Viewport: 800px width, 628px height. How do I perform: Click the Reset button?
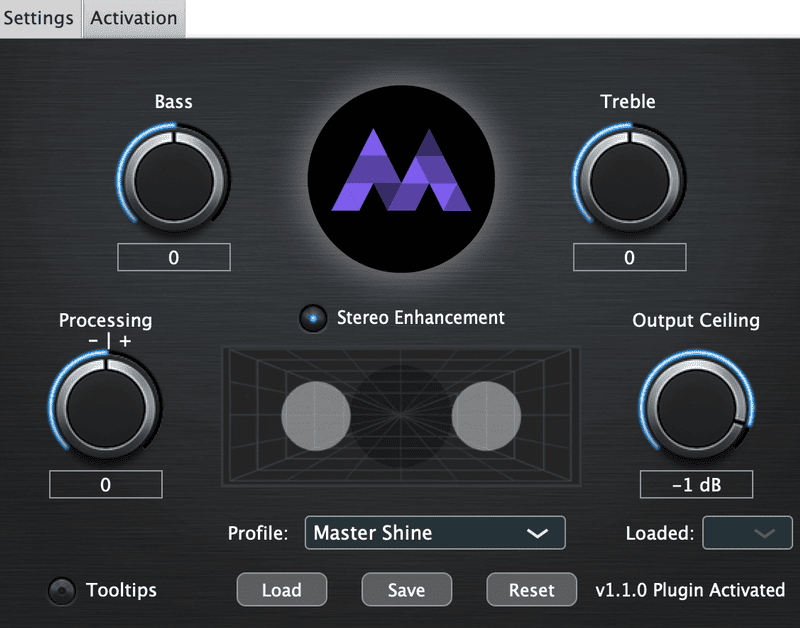click(531, 590)
